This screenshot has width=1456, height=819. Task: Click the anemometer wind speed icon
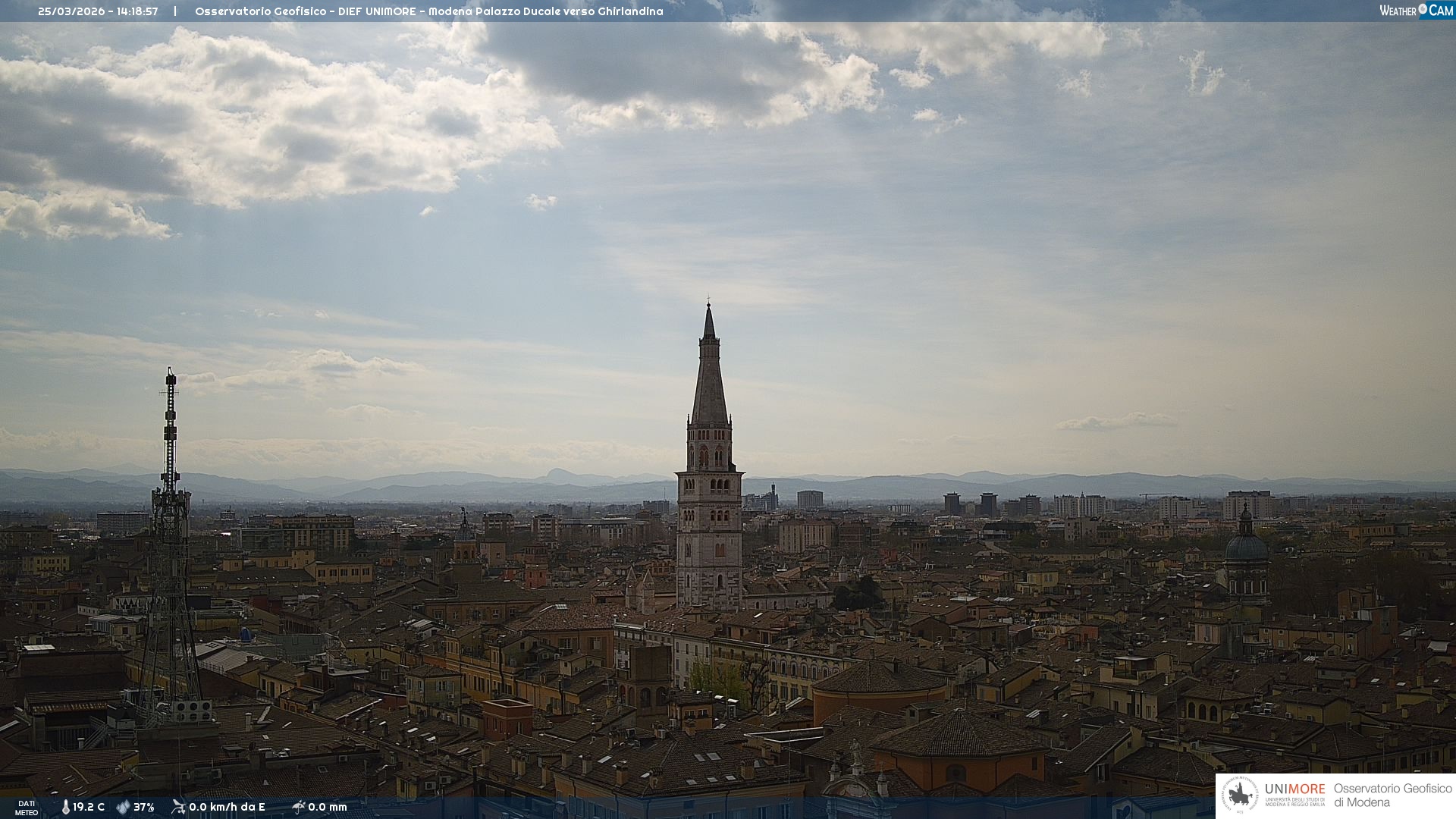[x=178, y=807]
